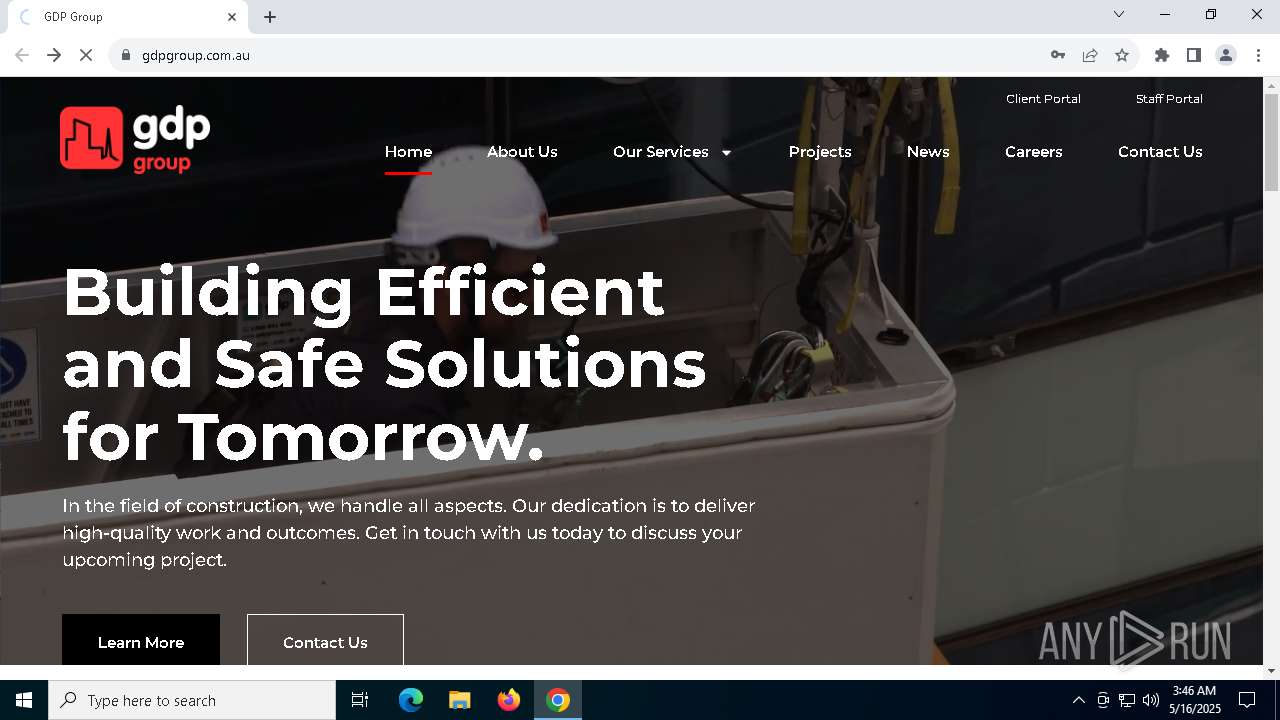This screenshot has height=720, width=1280.
Task: Click hero Contact Us button
Action: pyautogui.click(x=325, y=640)
